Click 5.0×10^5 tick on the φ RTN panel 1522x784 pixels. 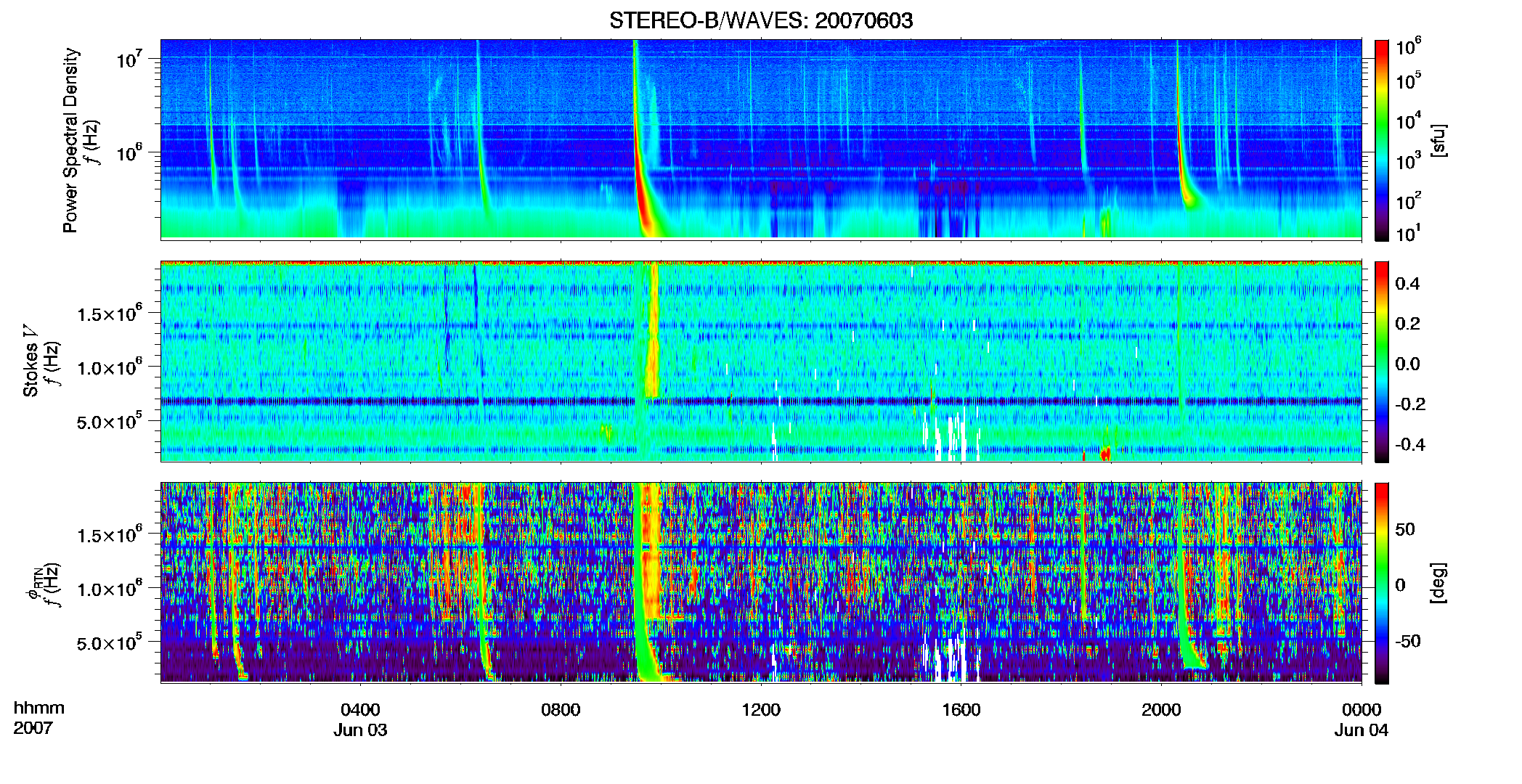[110, 643]
